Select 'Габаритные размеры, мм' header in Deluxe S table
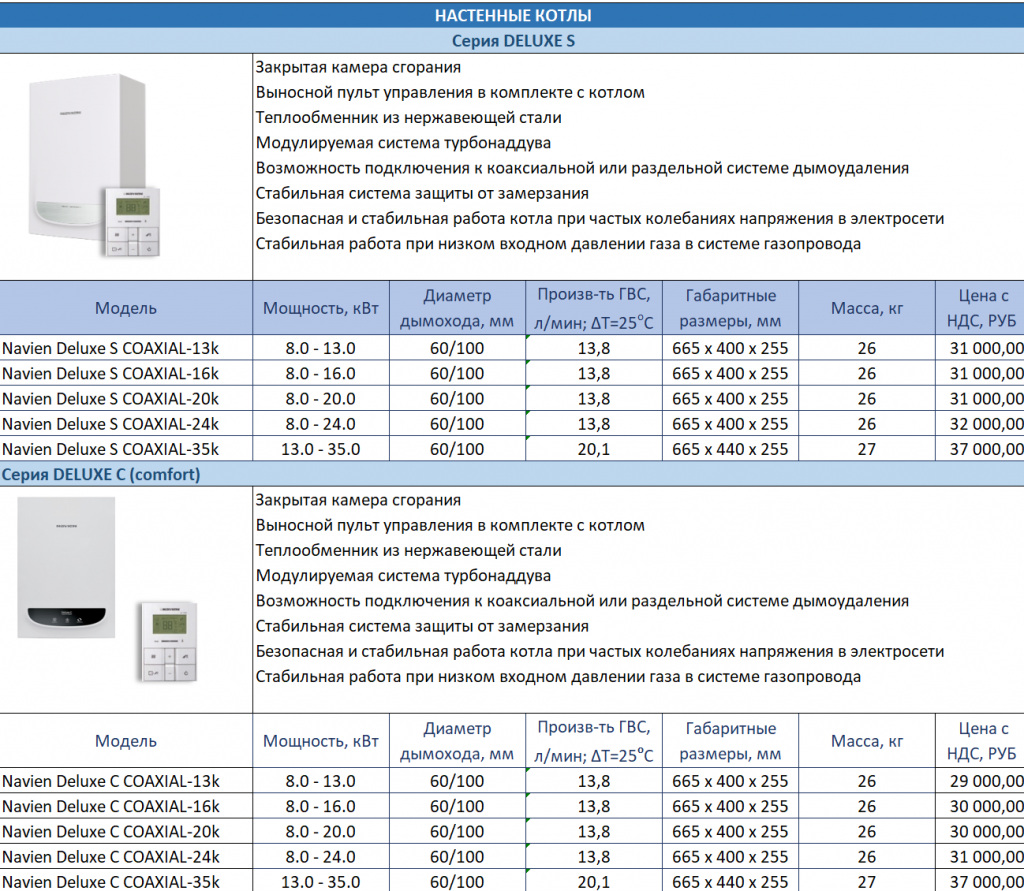 tap(730, 308)
